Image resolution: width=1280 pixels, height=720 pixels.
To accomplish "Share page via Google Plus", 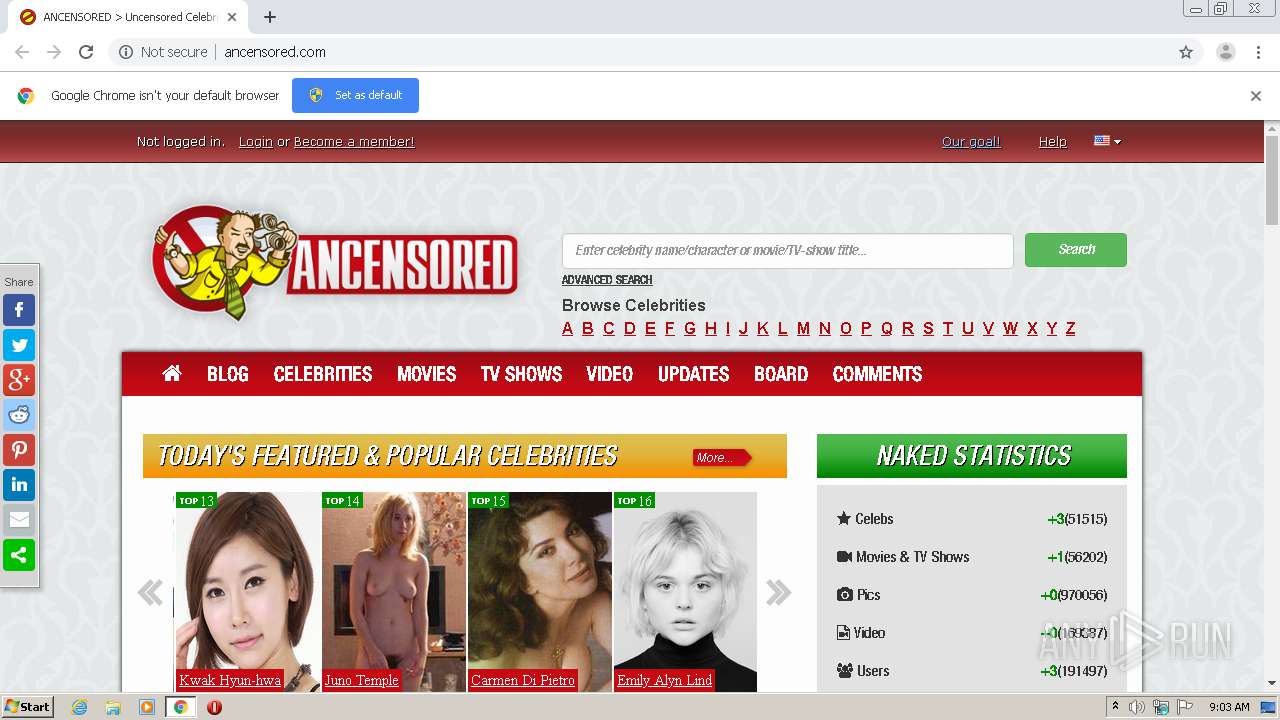I will [19, 380].
